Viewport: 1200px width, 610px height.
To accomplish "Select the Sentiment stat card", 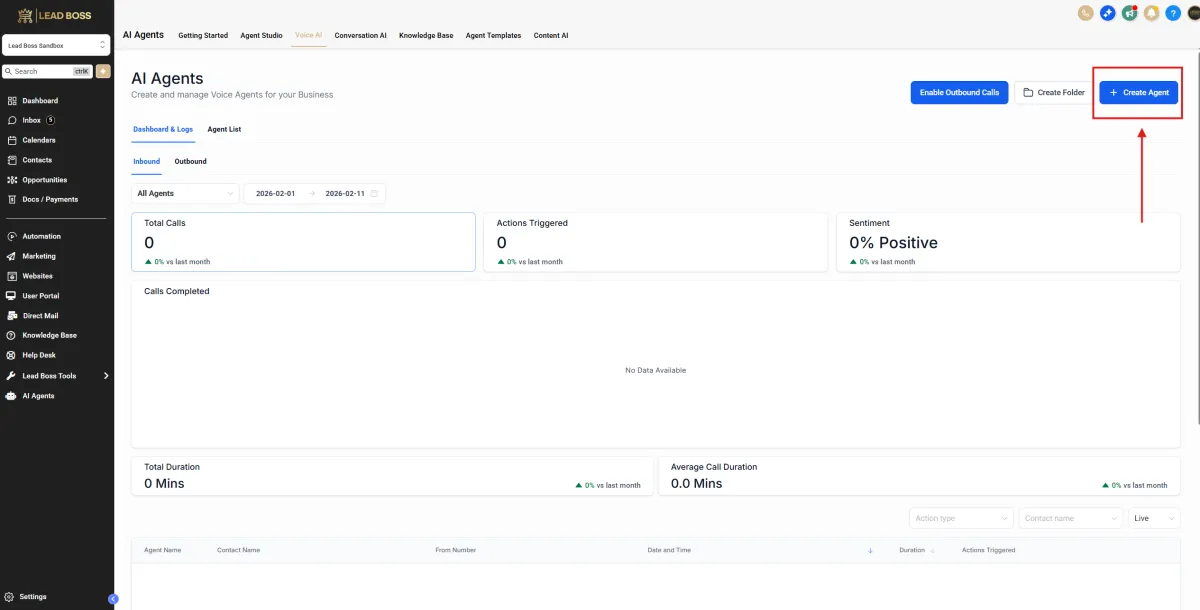I will [1009, 241].
